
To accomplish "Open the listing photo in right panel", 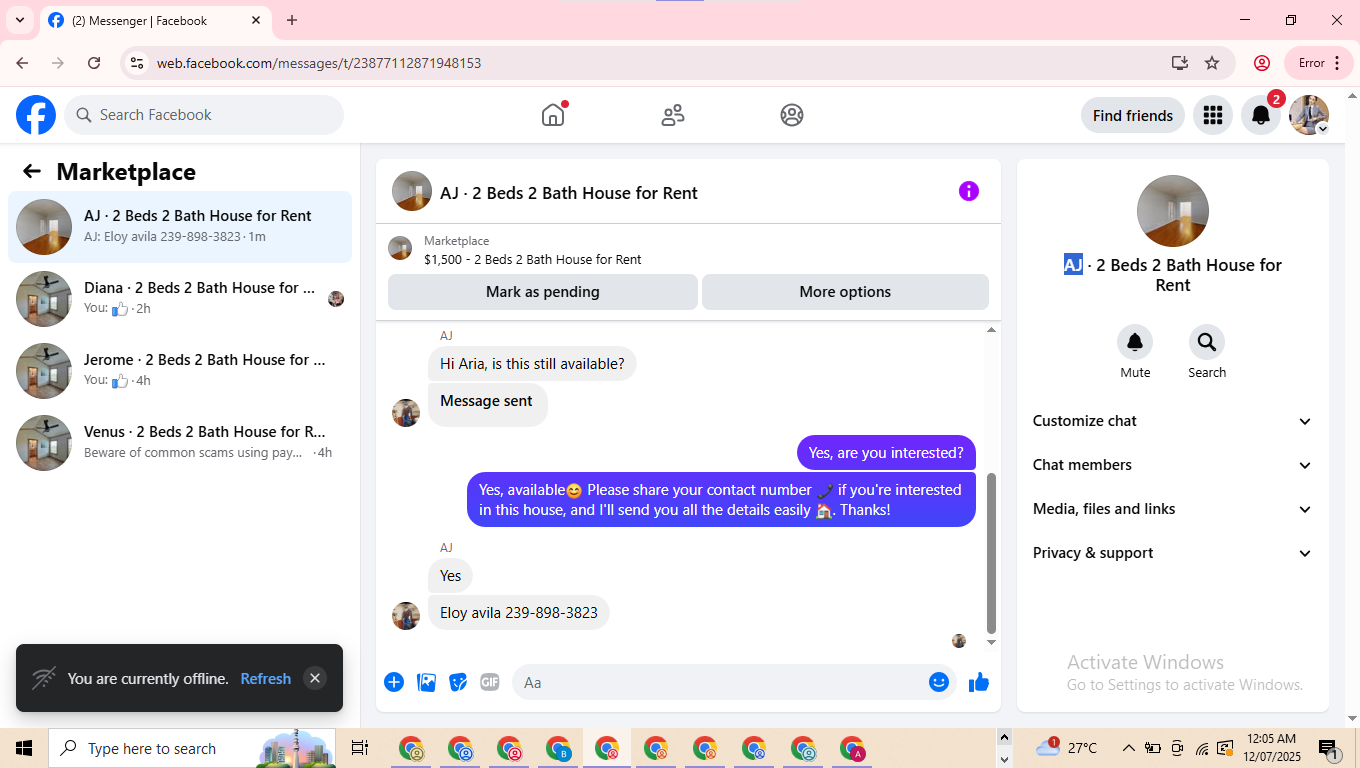I will tap(1173, 211).
